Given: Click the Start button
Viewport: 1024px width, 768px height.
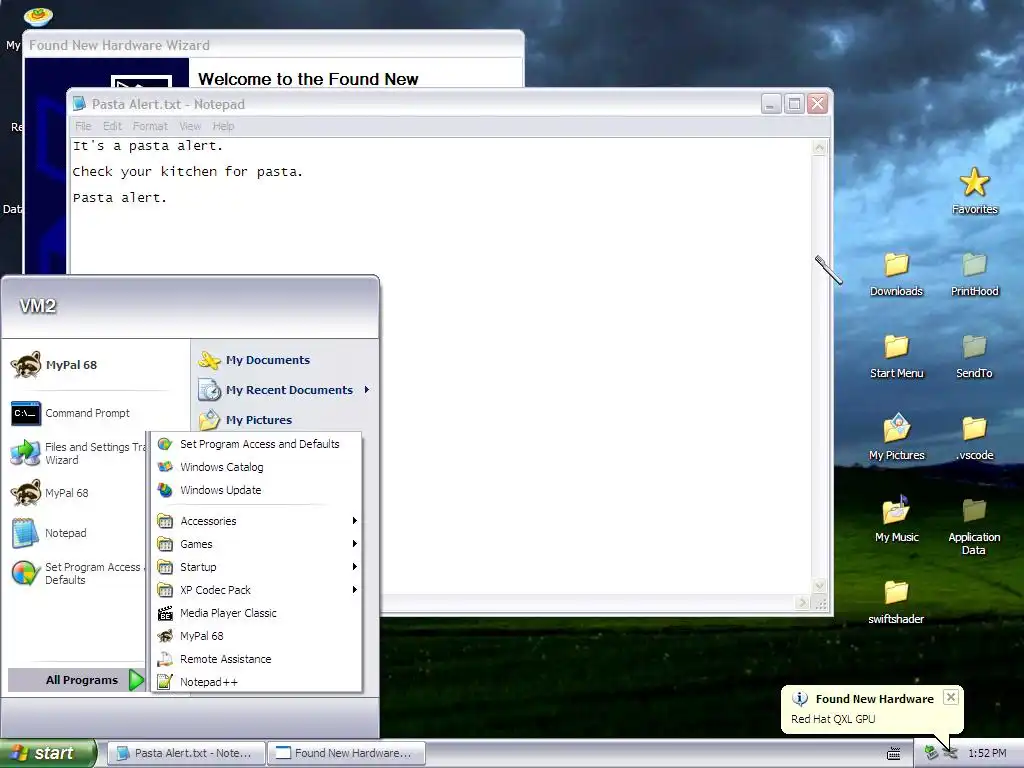Looking at the screenshot, I should tap(48, 753).
